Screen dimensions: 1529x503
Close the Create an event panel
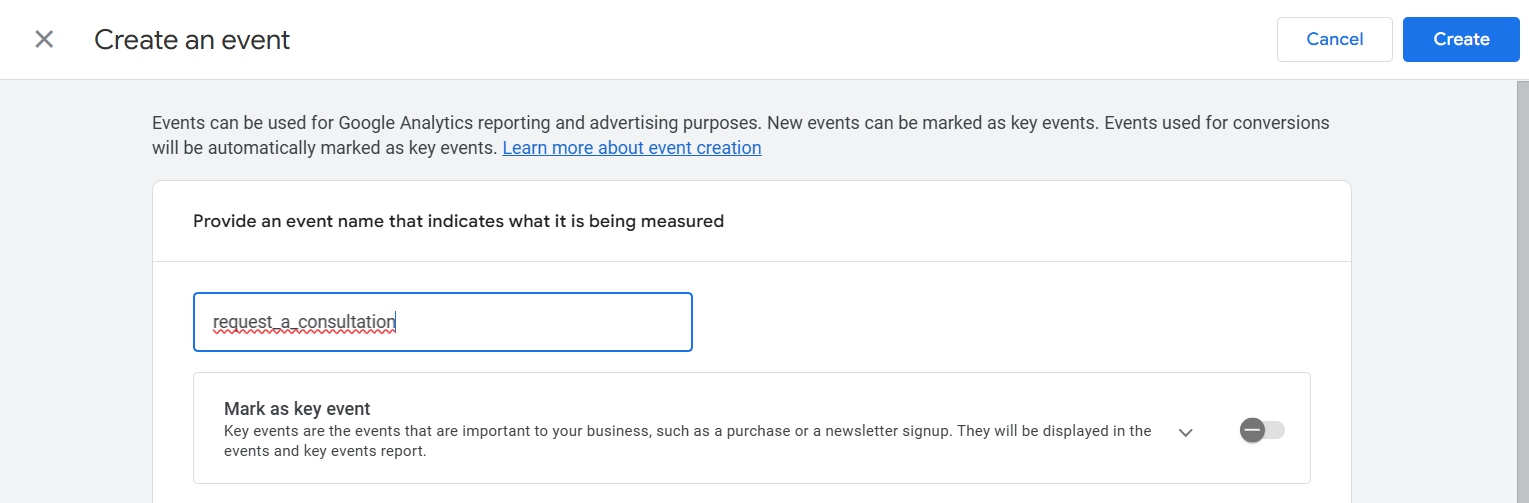pyautogui.click(x=44, y=40)
